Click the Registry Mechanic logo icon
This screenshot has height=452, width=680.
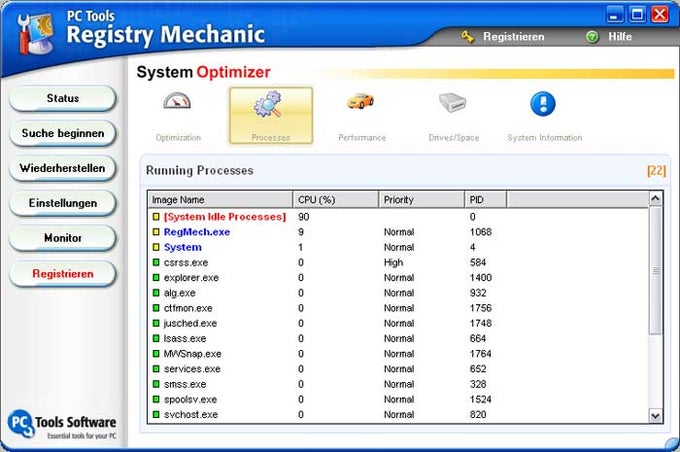[36, 33]
